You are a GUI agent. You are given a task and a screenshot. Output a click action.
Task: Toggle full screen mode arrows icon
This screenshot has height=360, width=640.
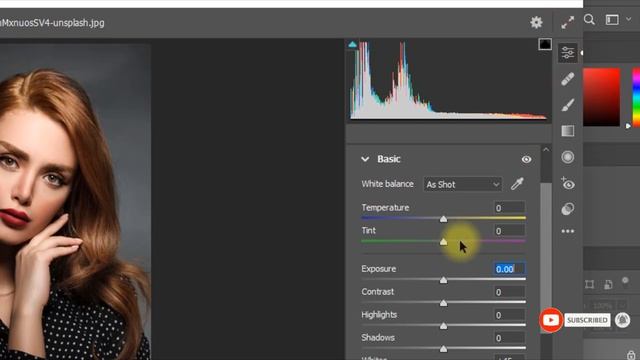coord(567,22)
